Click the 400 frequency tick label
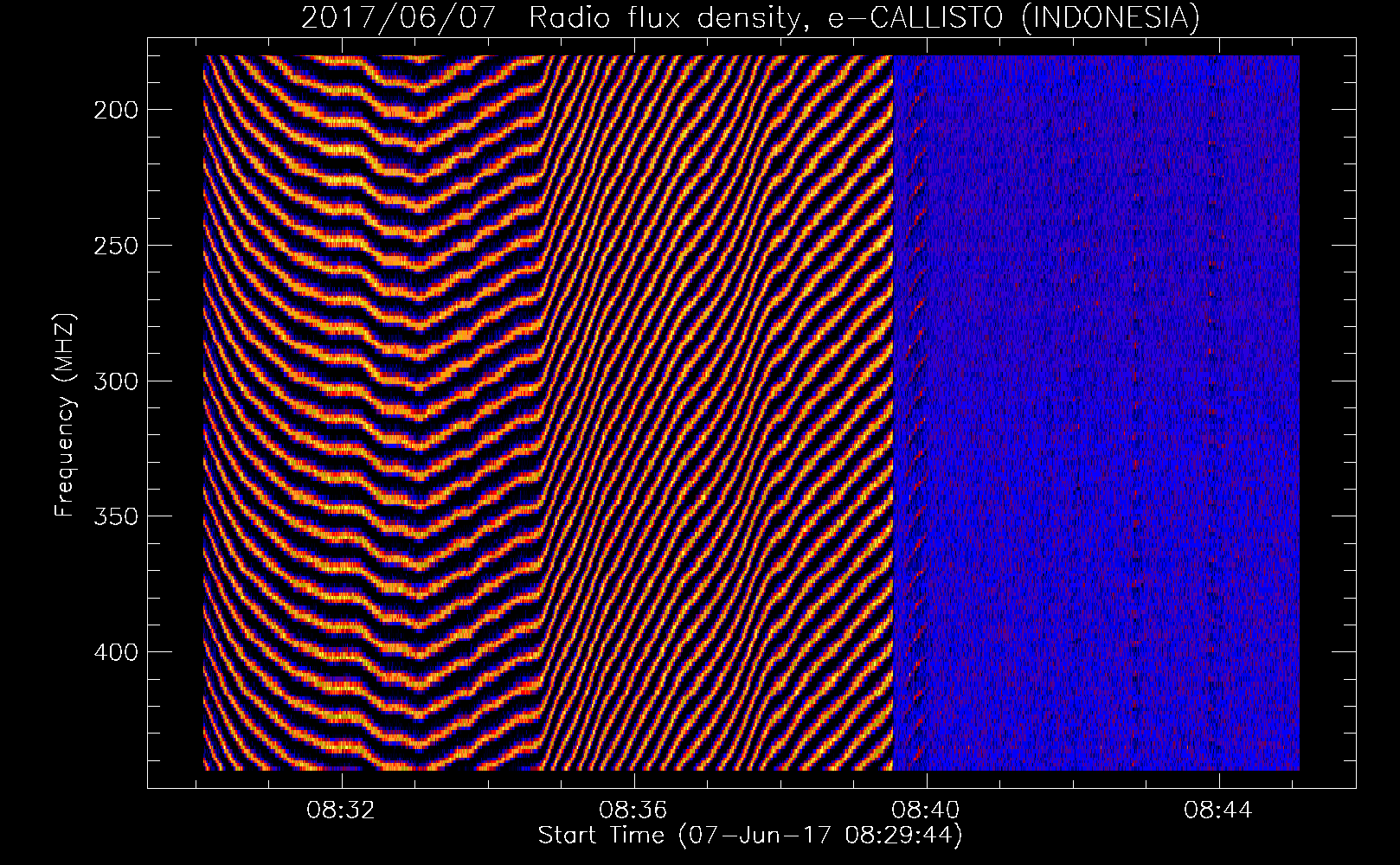Viewport: 1400px width, 865px height. point(115,652)
